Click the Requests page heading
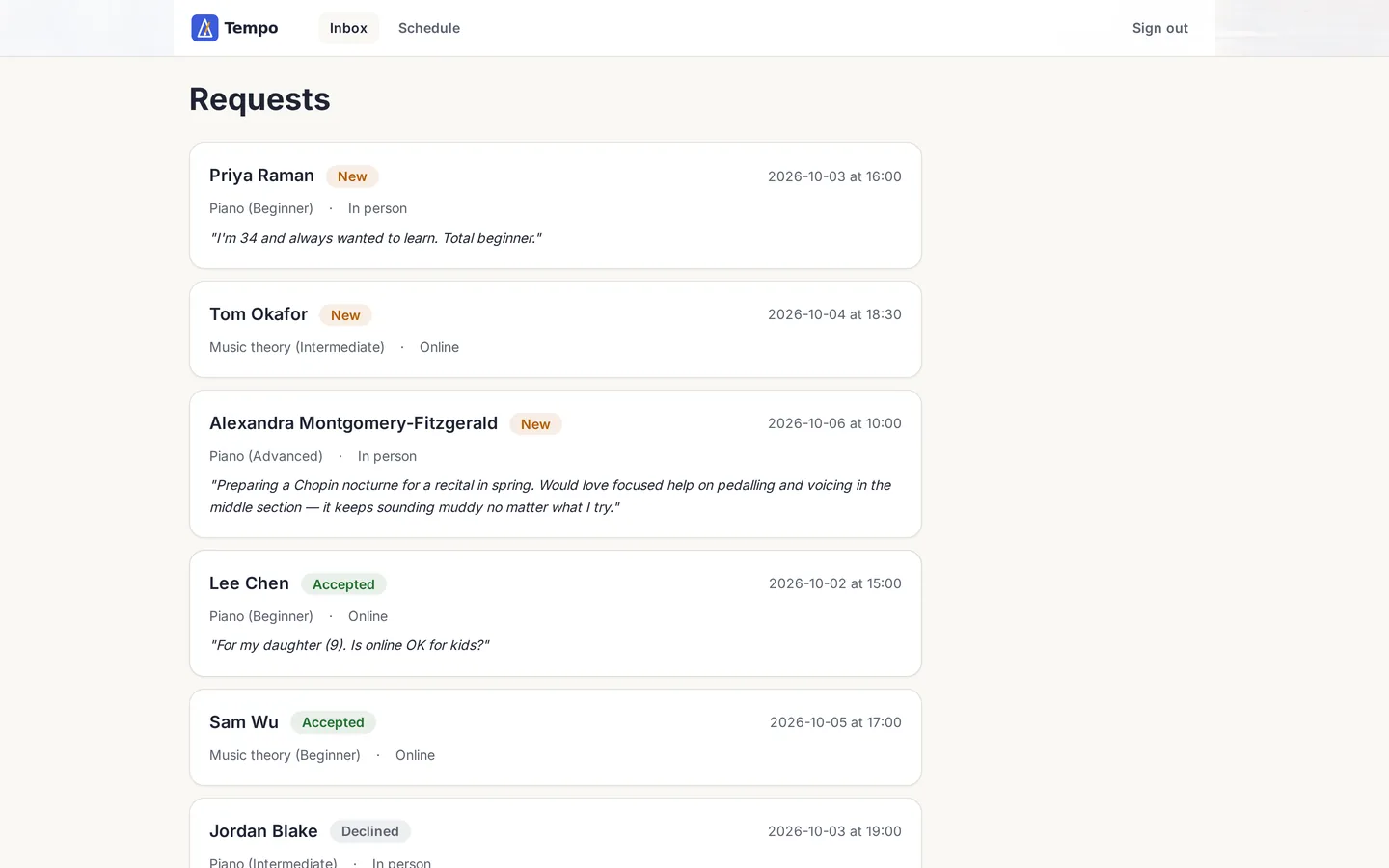Image resolution: width=1389 pixels, height=868 pixels. (259, 99)
